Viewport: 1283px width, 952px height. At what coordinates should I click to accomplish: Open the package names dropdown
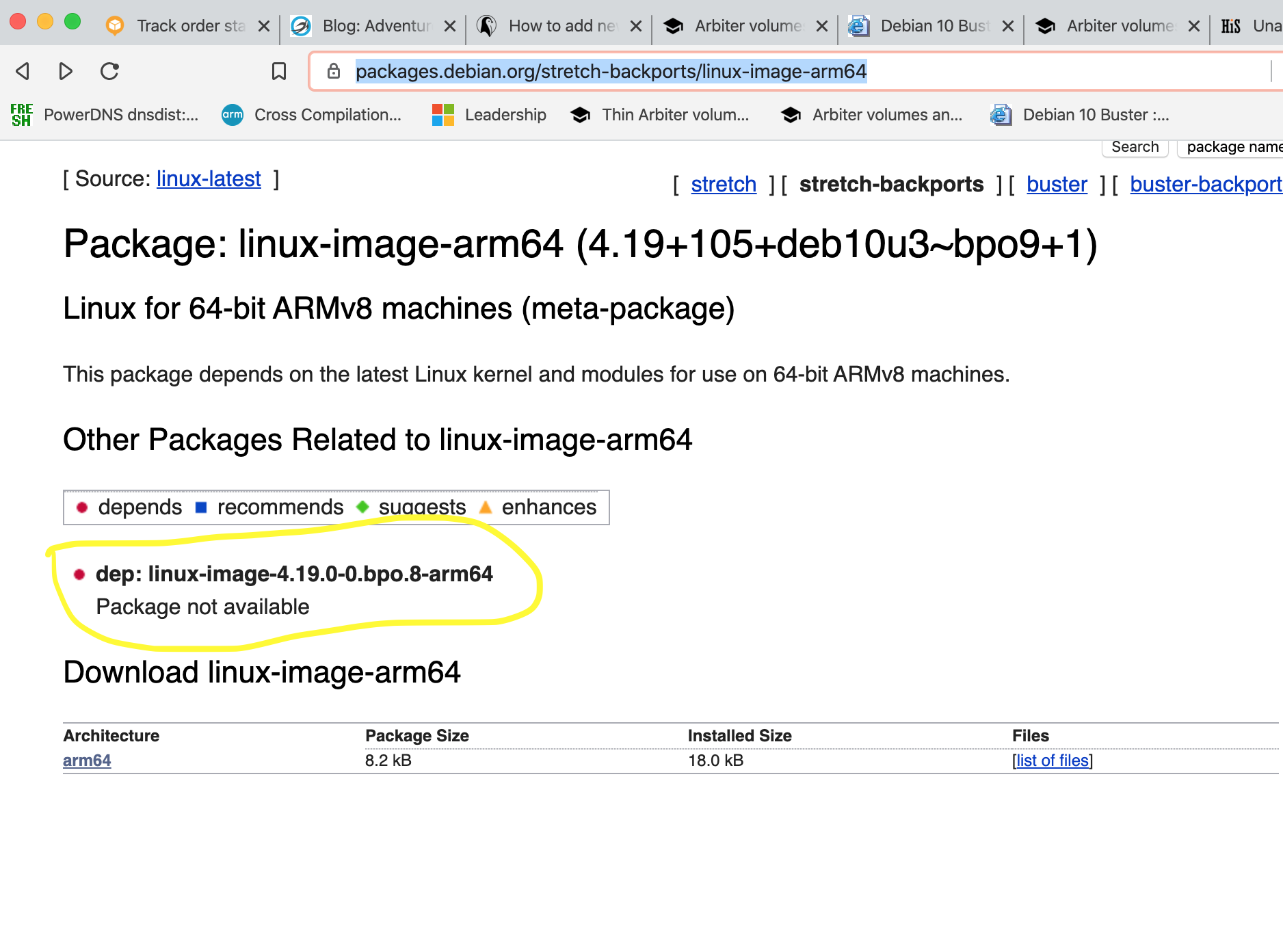(1231, 147)
